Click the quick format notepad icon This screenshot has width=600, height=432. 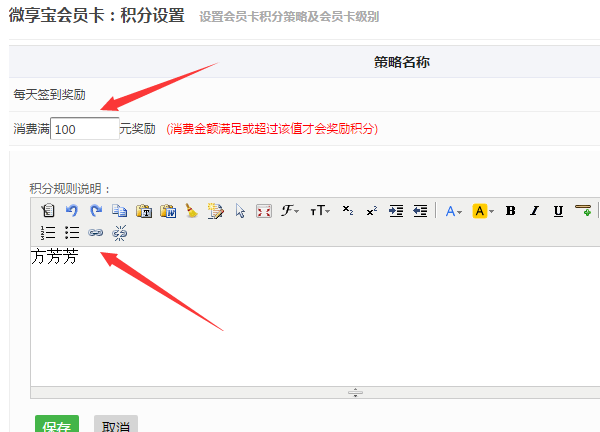pyautogui.click(x=216, y=211)
